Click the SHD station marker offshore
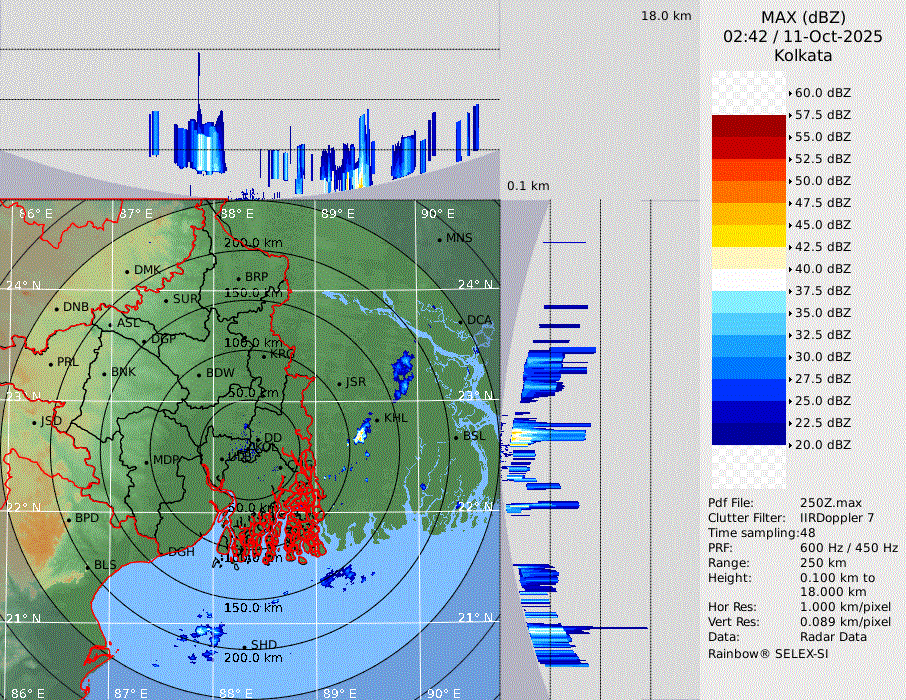 click(244, 645)
